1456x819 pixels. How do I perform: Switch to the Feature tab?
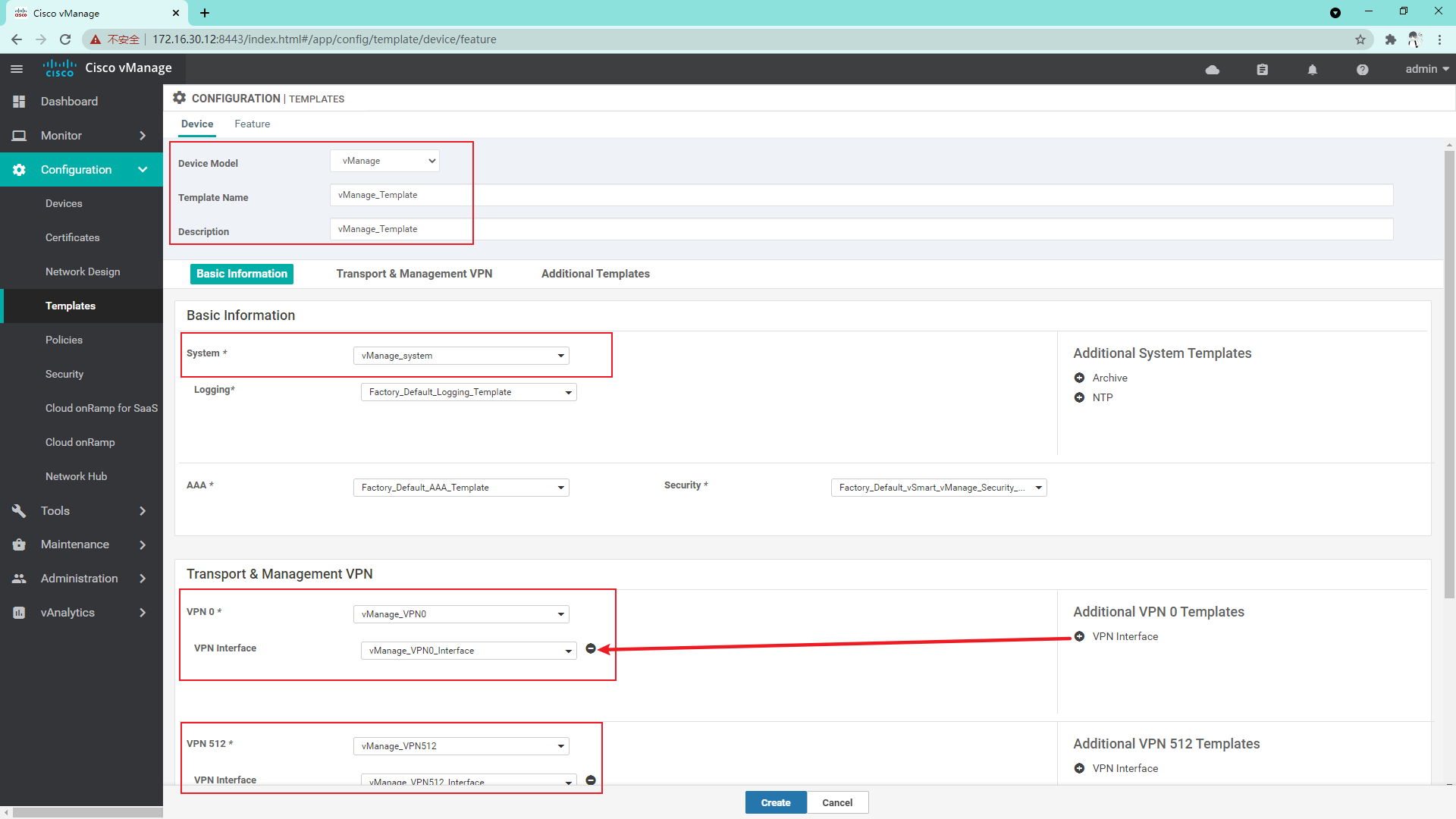(252, 124)
